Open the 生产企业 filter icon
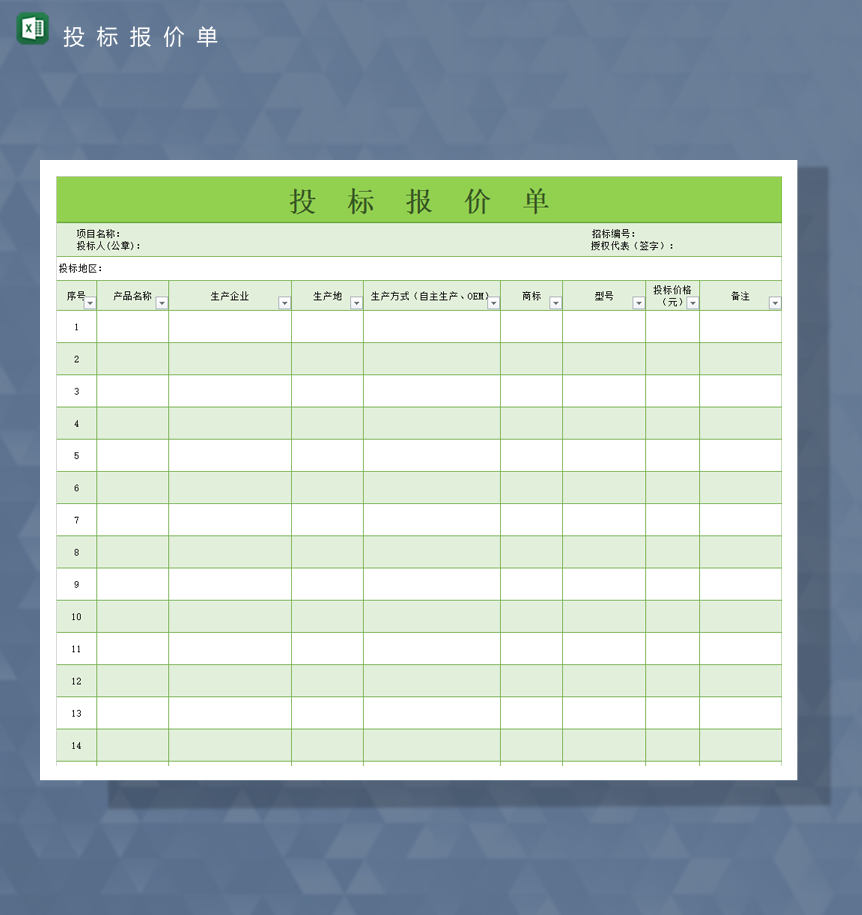This screenshot has height=915, width=862. (284, 304)
